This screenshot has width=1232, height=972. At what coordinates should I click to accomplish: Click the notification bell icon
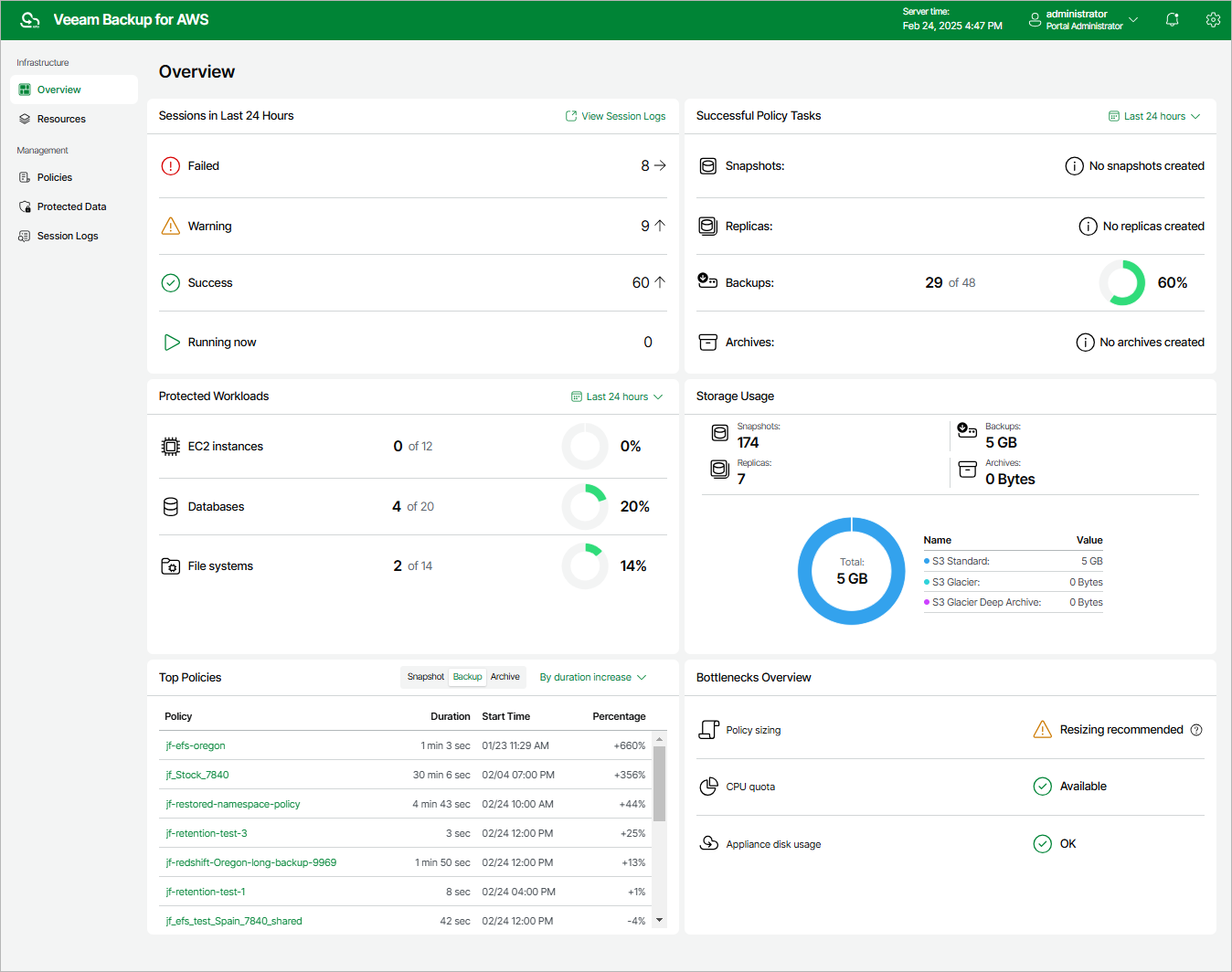coord(1172,19)
